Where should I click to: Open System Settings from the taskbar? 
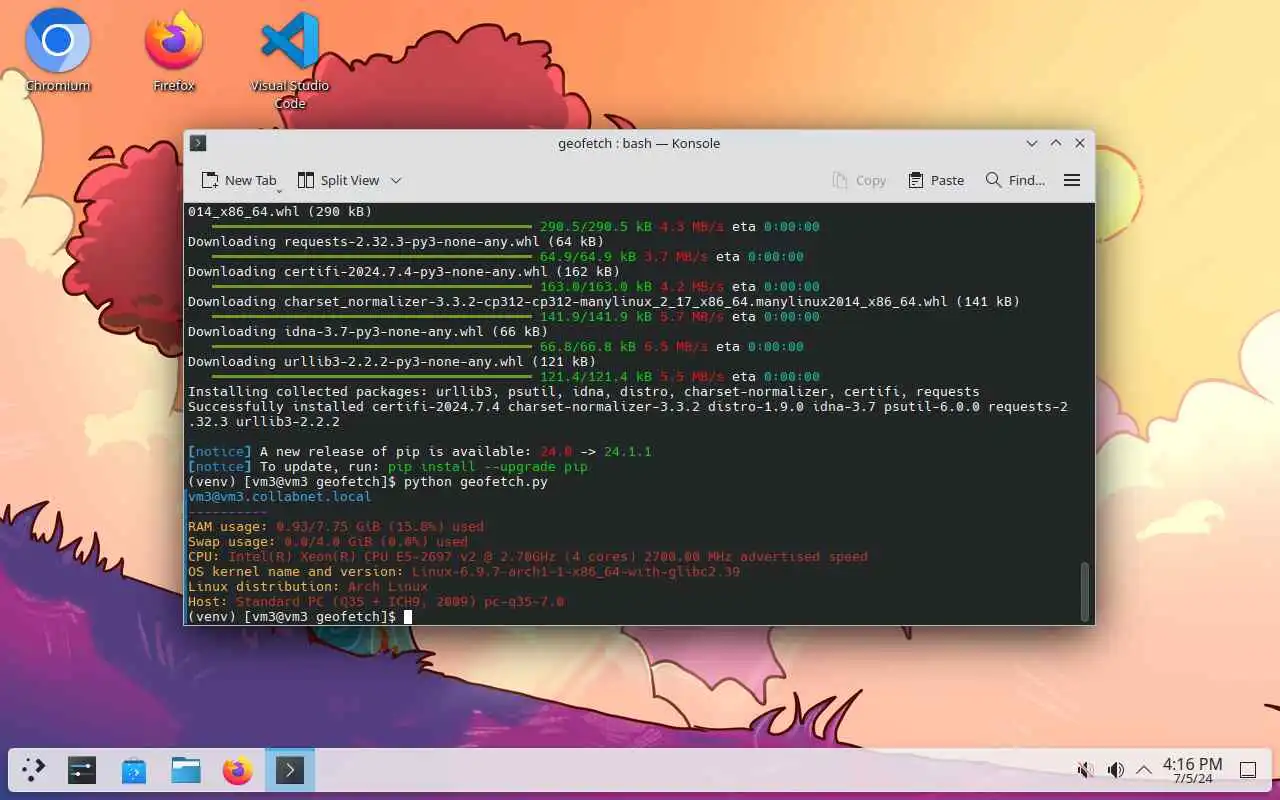82,770
